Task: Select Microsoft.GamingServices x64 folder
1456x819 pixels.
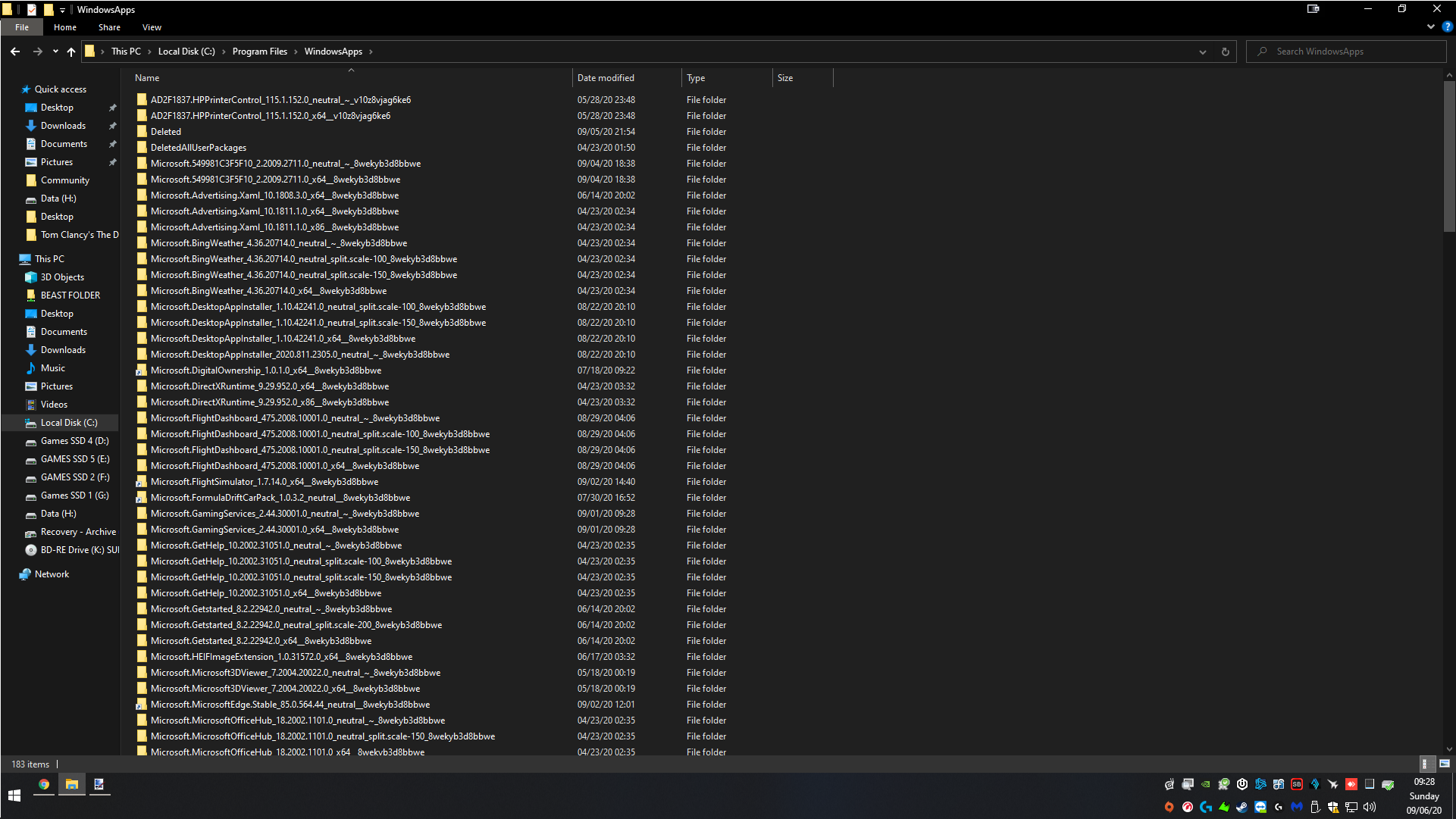Action: pyautogui.click(x=274, y=530)
